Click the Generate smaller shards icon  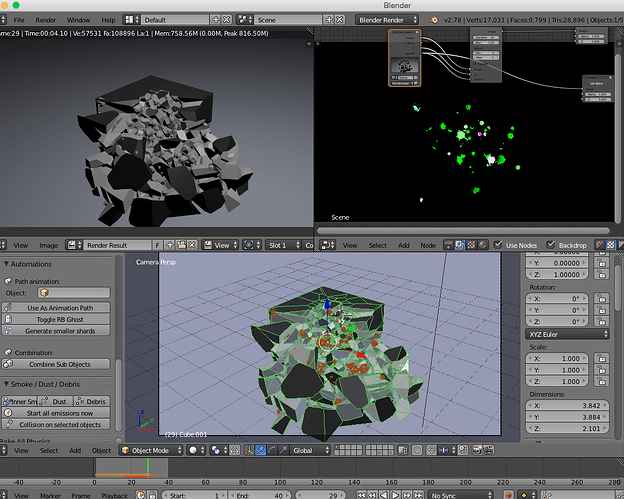8,331
